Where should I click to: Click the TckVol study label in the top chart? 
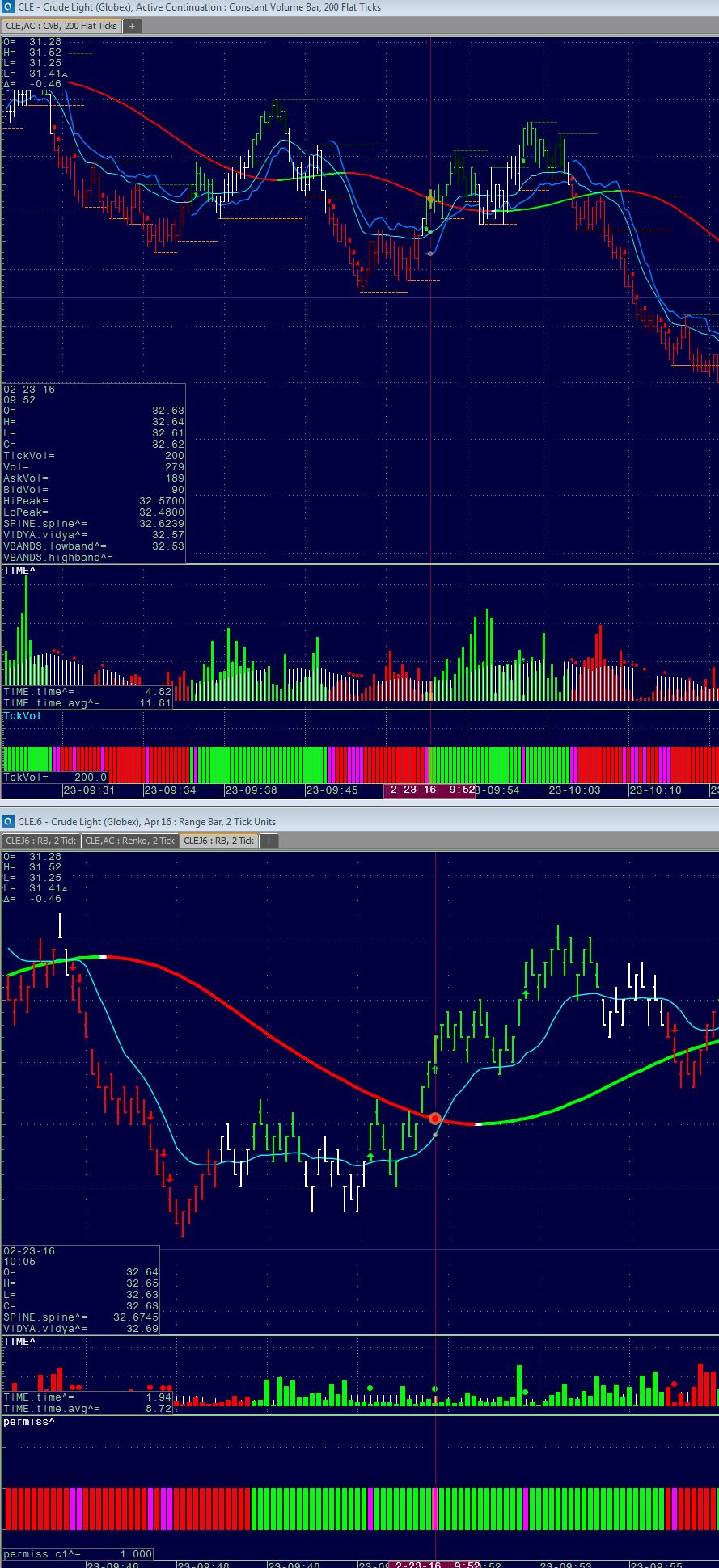coord(22,716)
